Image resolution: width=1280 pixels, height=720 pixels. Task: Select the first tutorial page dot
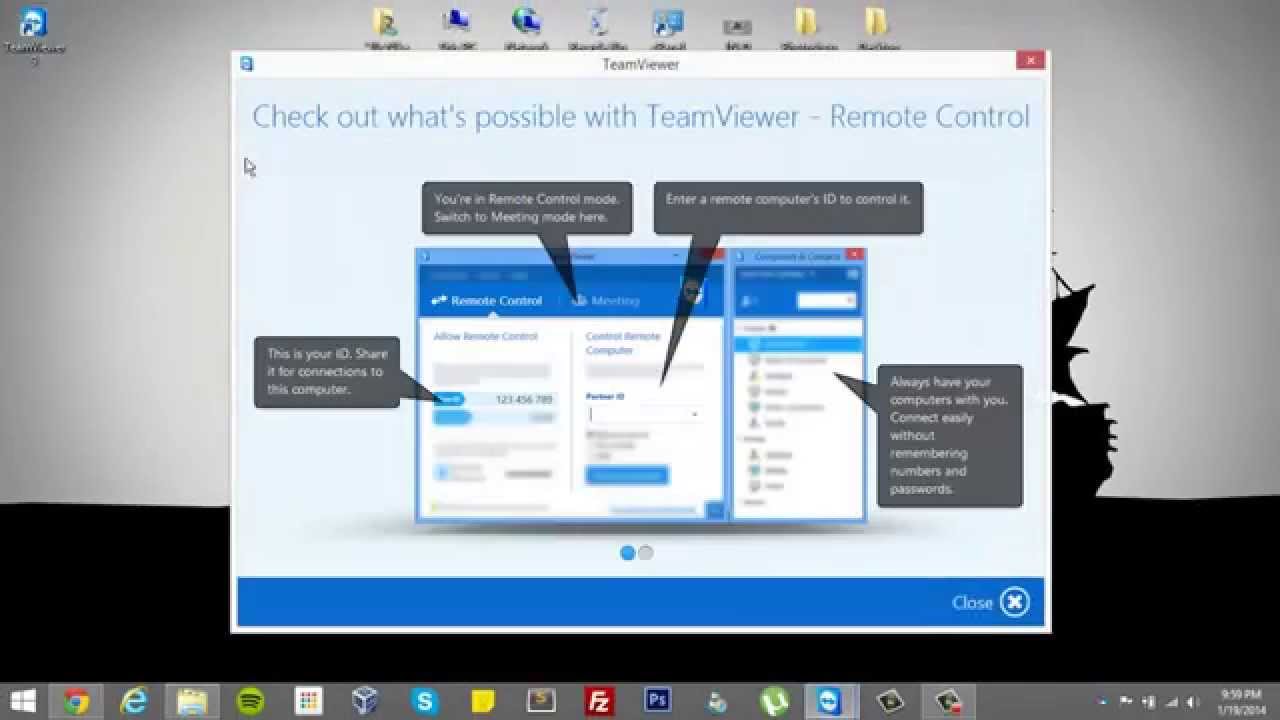pyautogui.click(x=628, y=552)
